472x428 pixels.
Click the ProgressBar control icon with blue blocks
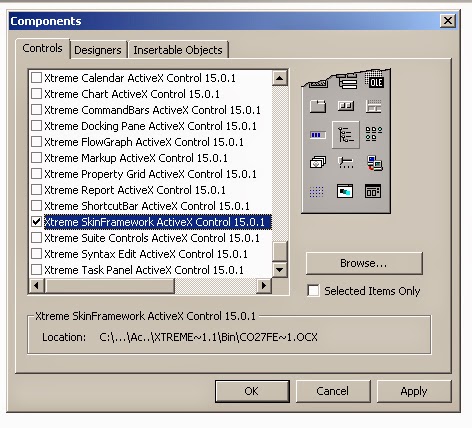click(x=317, y=135)
